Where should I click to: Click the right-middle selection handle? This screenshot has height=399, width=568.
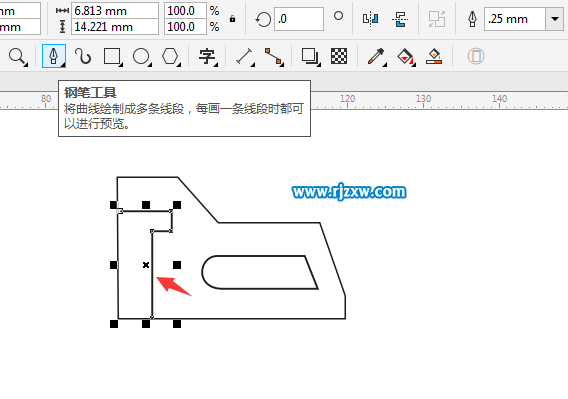coord(177,265)
